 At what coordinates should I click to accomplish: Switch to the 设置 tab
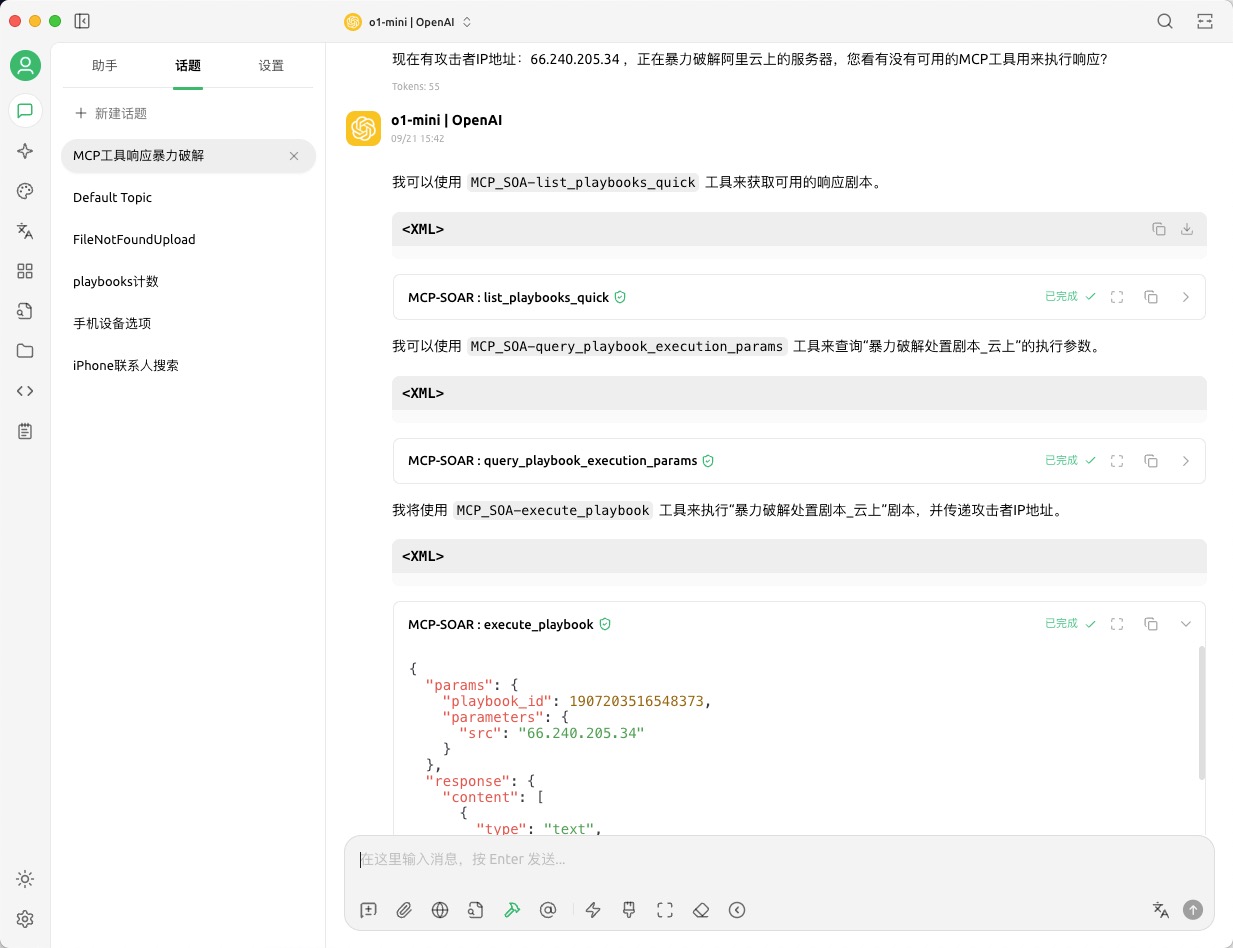click(x=271, y=66)
